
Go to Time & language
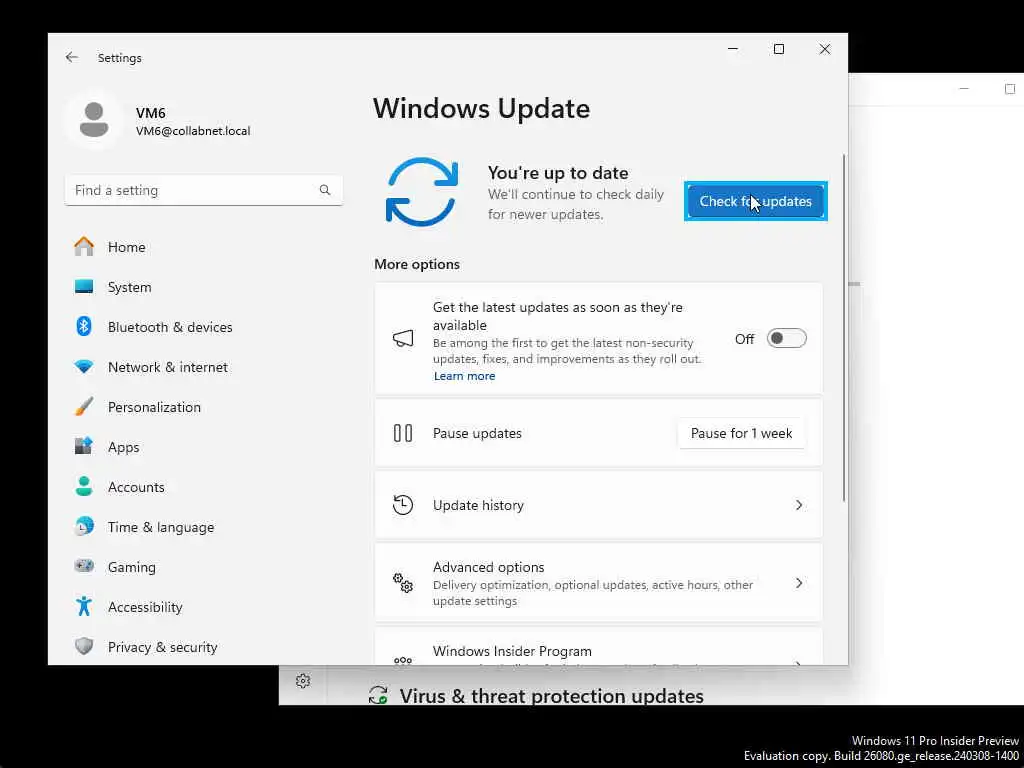[204, 526]
